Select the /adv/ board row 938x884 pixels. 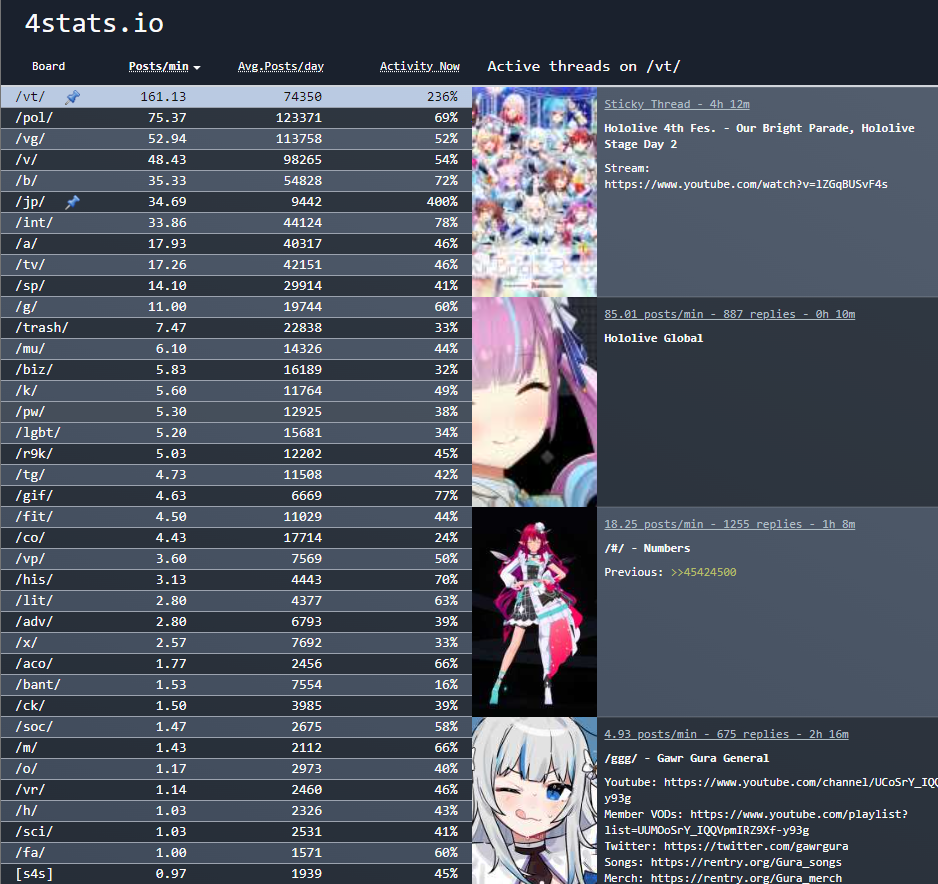[x=236, y=622]
